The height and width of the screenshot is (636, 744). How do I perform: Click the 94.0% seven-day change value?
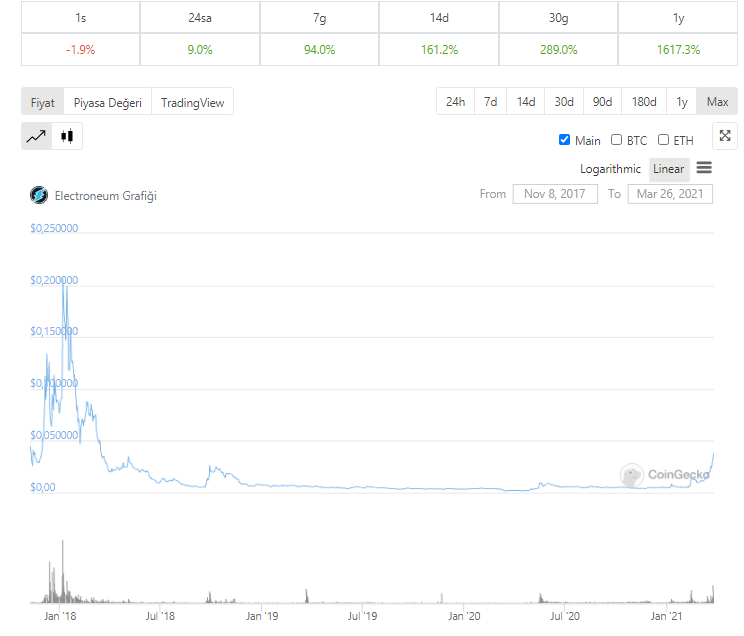[x=319, y=49]
